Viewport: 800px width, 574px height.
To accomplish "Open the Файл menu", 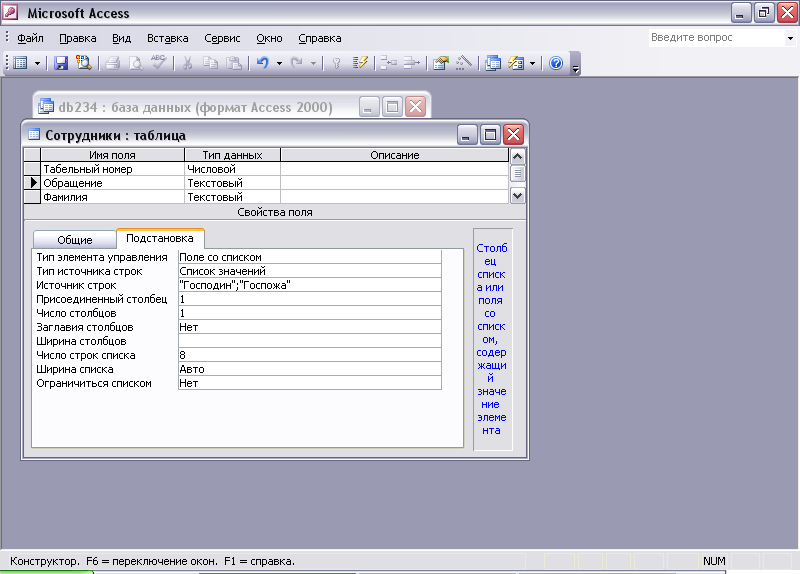I will [30, 38].
